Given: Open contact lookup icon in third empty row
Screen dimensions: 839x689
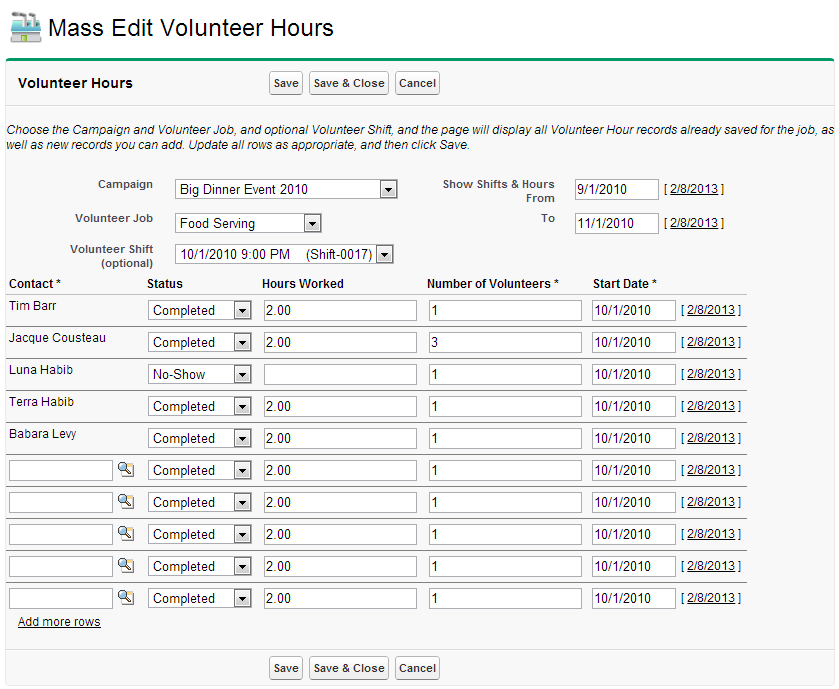Looking at the screenshot, I should click(126, 534).
